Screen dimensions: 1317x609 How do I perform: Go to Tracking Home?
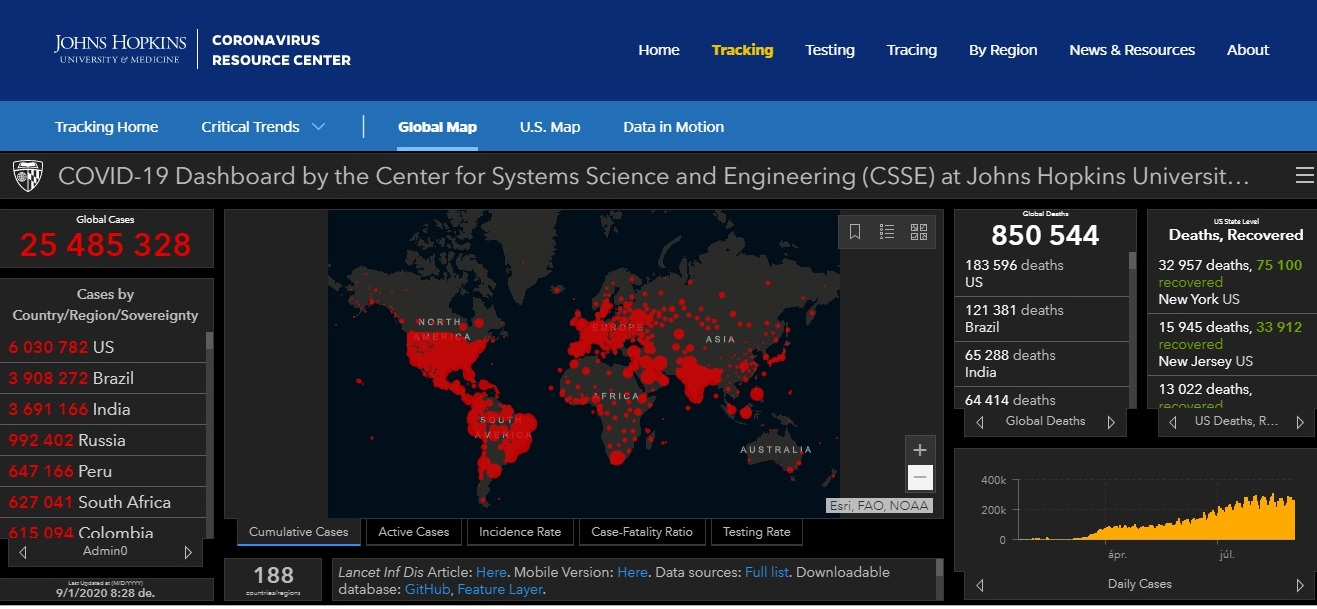[107, 127]
